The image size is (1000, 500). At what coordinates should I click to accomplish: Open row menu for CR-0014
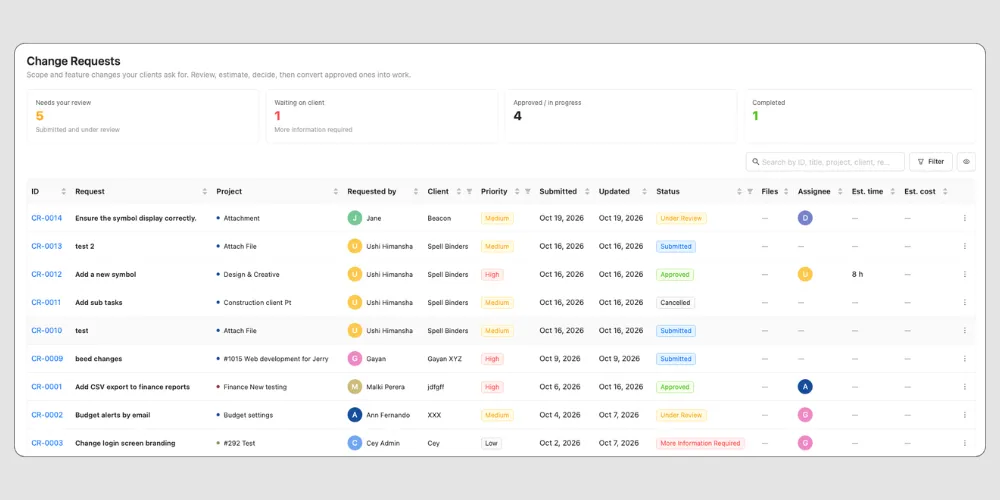point(964,218)
